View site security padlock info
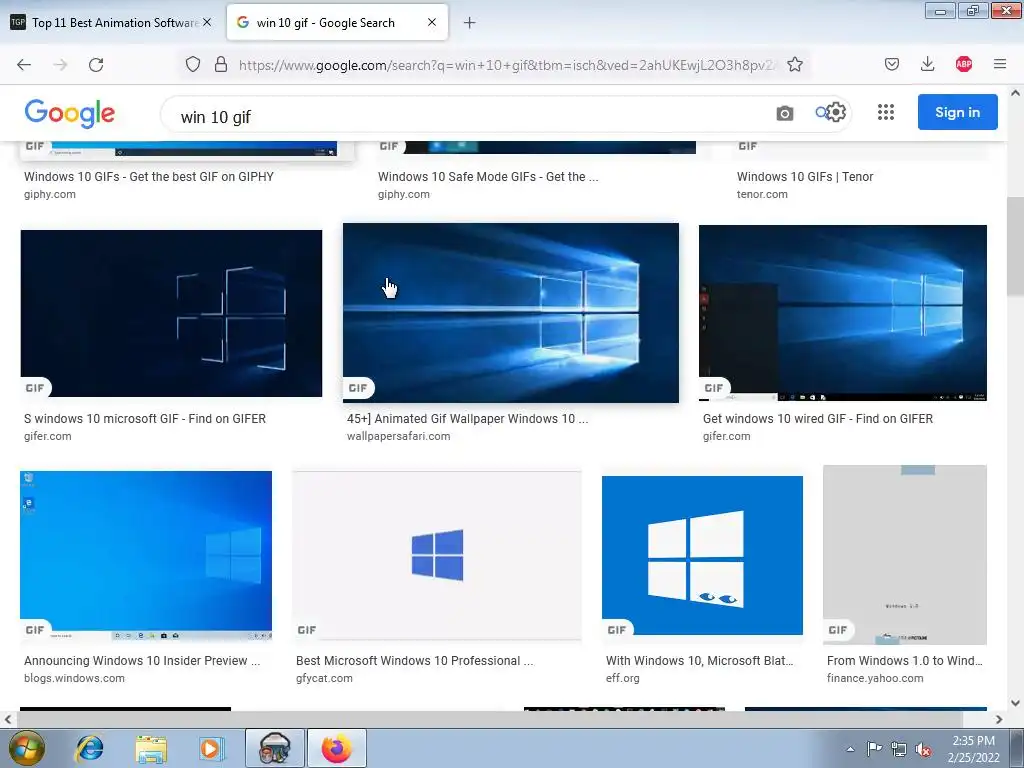 [x=221, y=64]
